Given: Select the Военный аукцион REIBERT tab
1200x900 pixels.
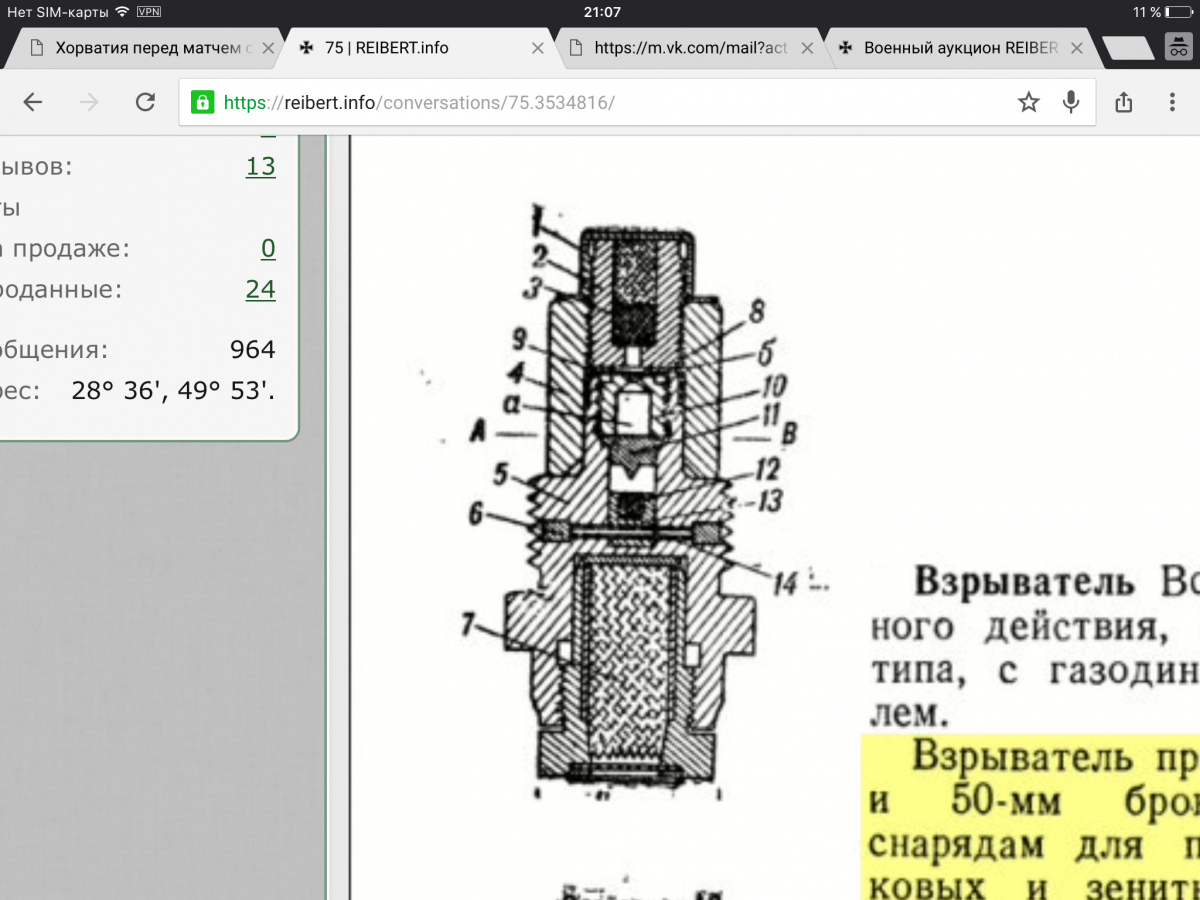Looking at the screenshot, I should click(960, 48).
